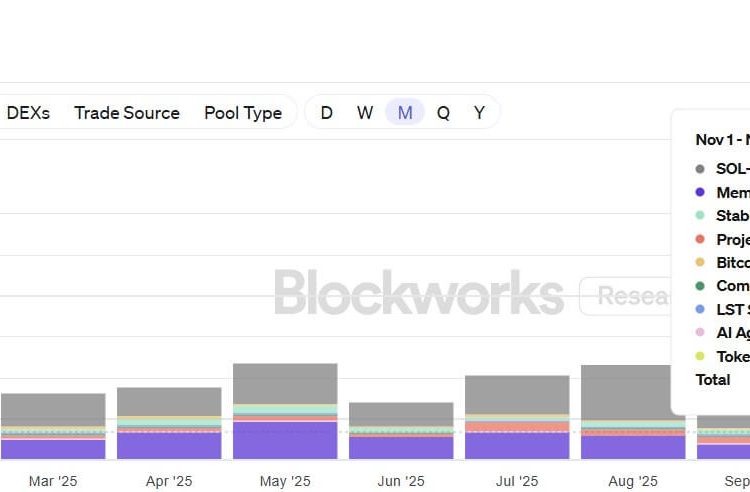Toggle the blue LST legend dot

click(699, 309)
